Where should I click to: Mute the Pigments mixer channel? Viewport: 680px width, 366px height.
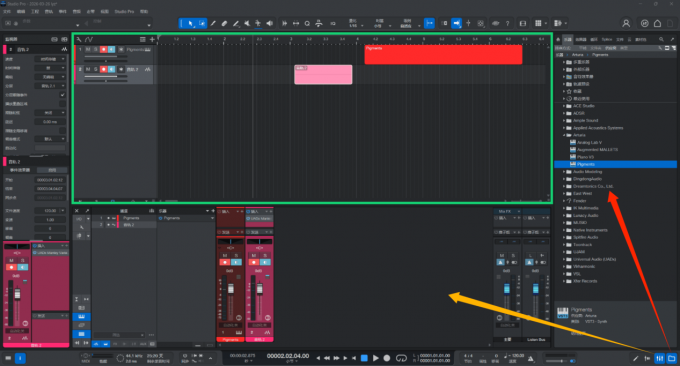(225, 255)
